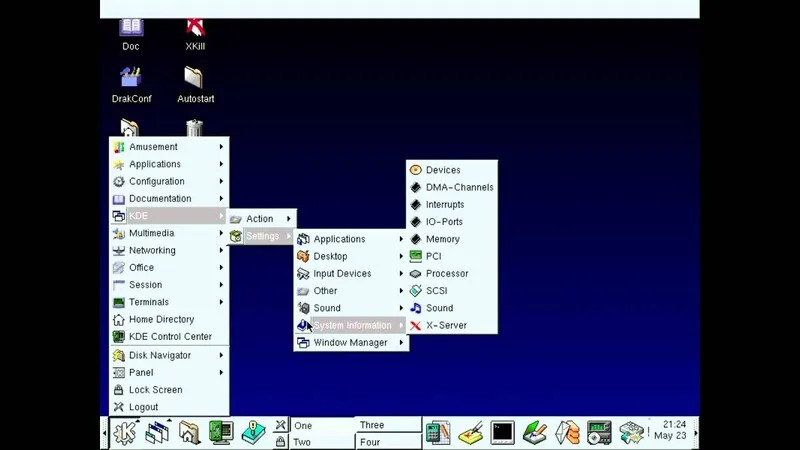Open the Office submenu

(169, 268)
